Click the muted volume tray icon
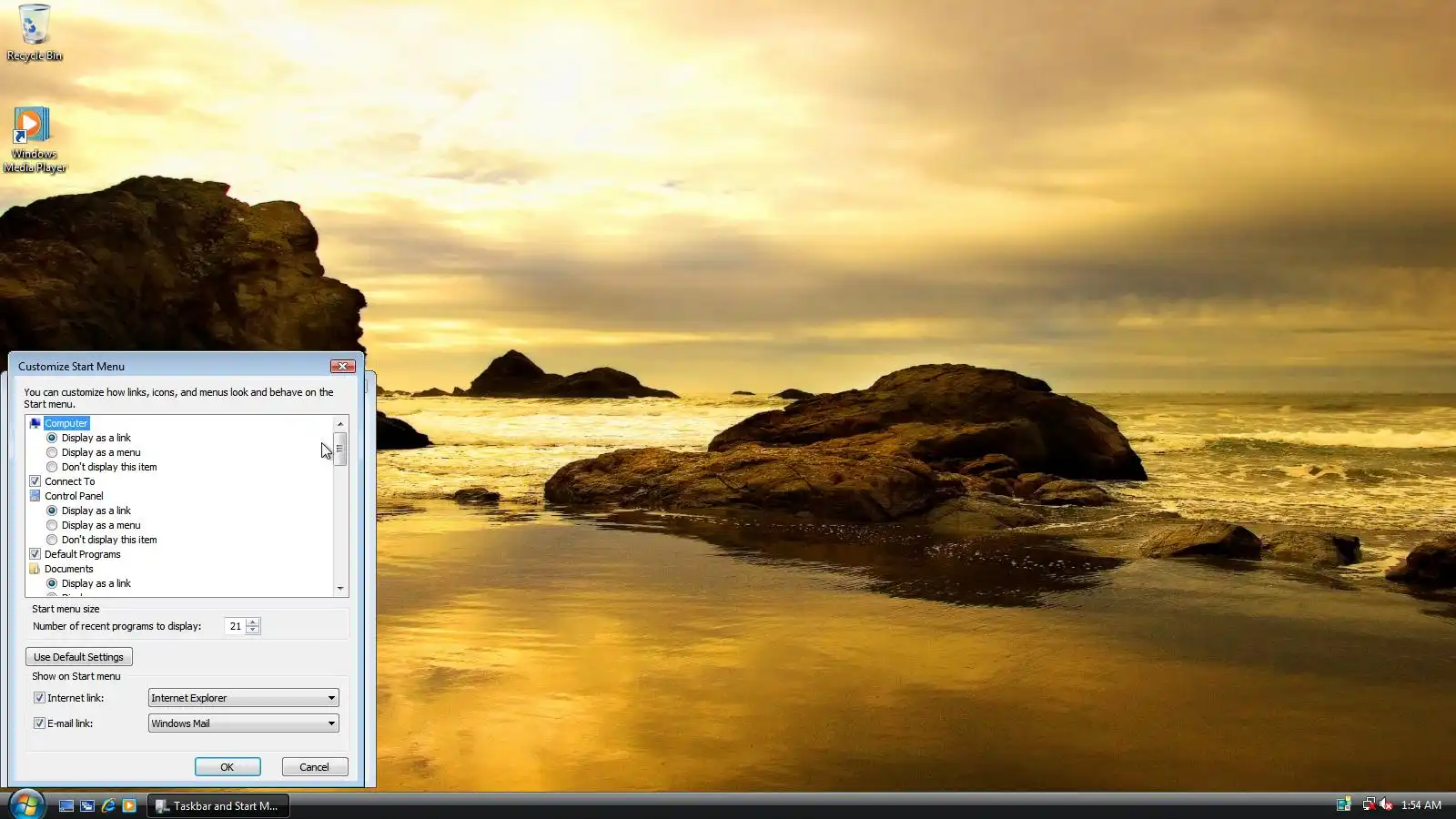 (x=1386, y=804)
